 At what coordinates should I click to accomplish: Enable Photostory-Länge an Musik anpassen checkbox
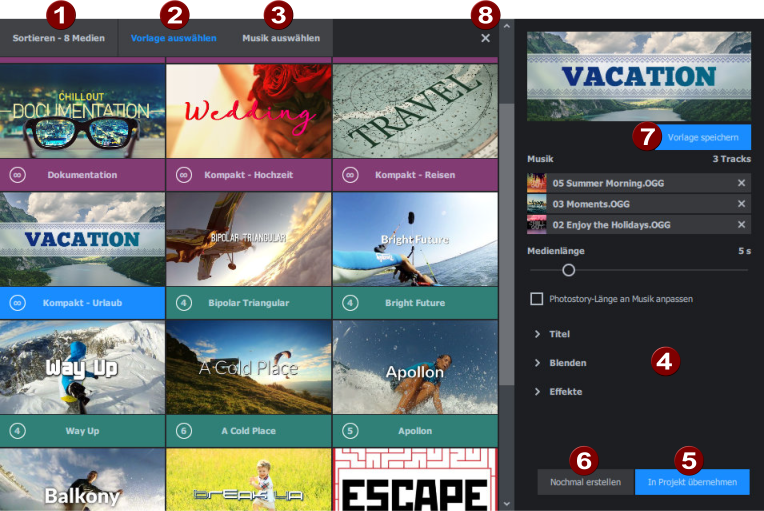[x=537, y=298]
